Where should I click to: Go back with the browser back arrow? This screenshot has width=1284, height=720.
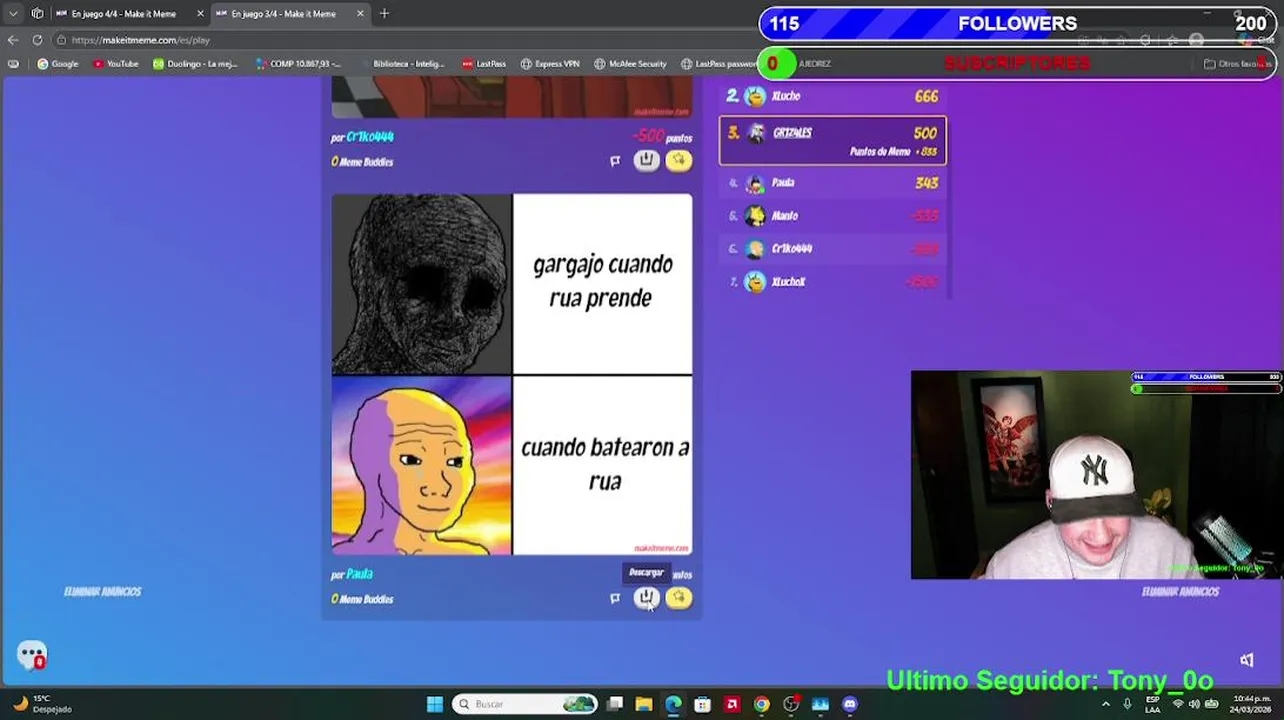click(x=12, y=40)
